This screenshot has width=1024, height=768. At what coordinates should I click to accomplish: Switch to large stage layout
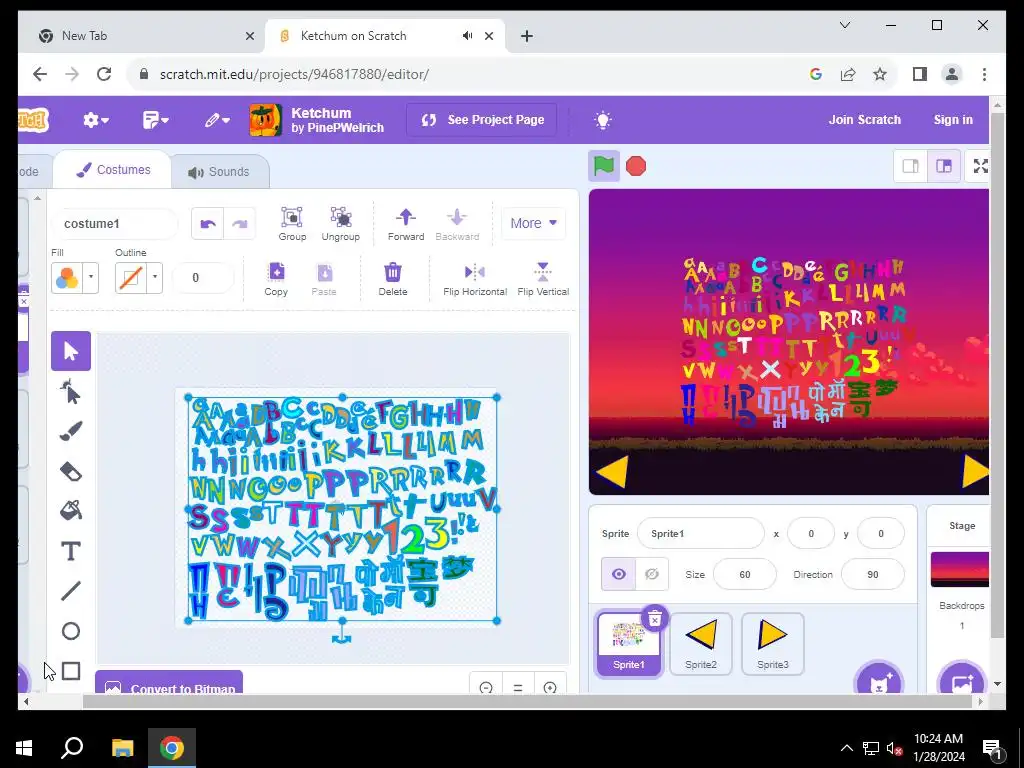pos(944,166)
